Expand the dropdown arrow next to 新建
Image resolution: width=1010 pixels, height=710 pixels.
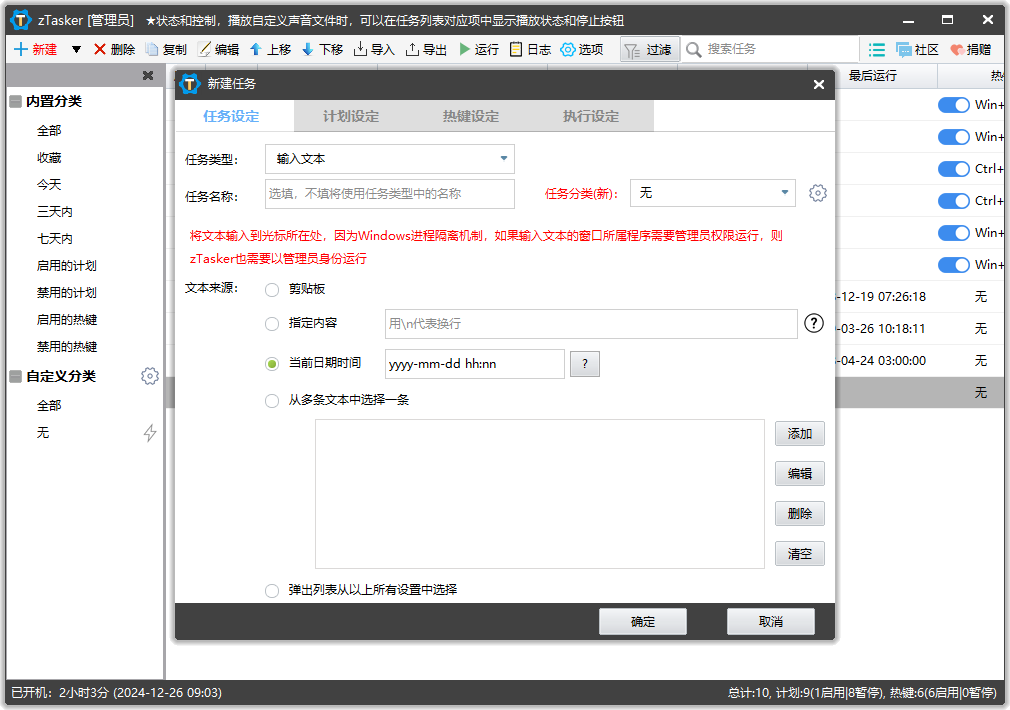[77, 49]
